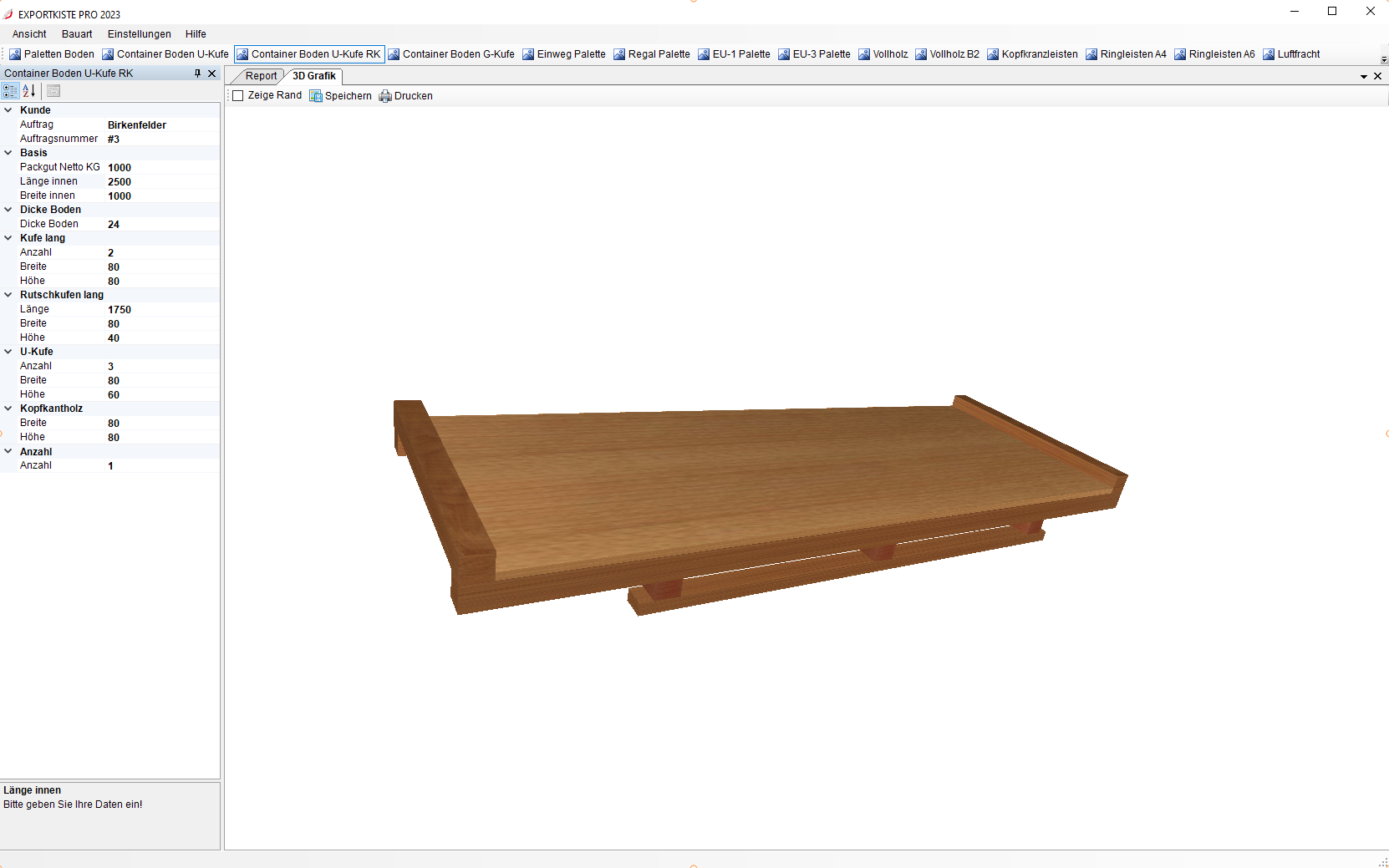
Task: Select the Kufe lang Breite row label
Action: point(33,266)
